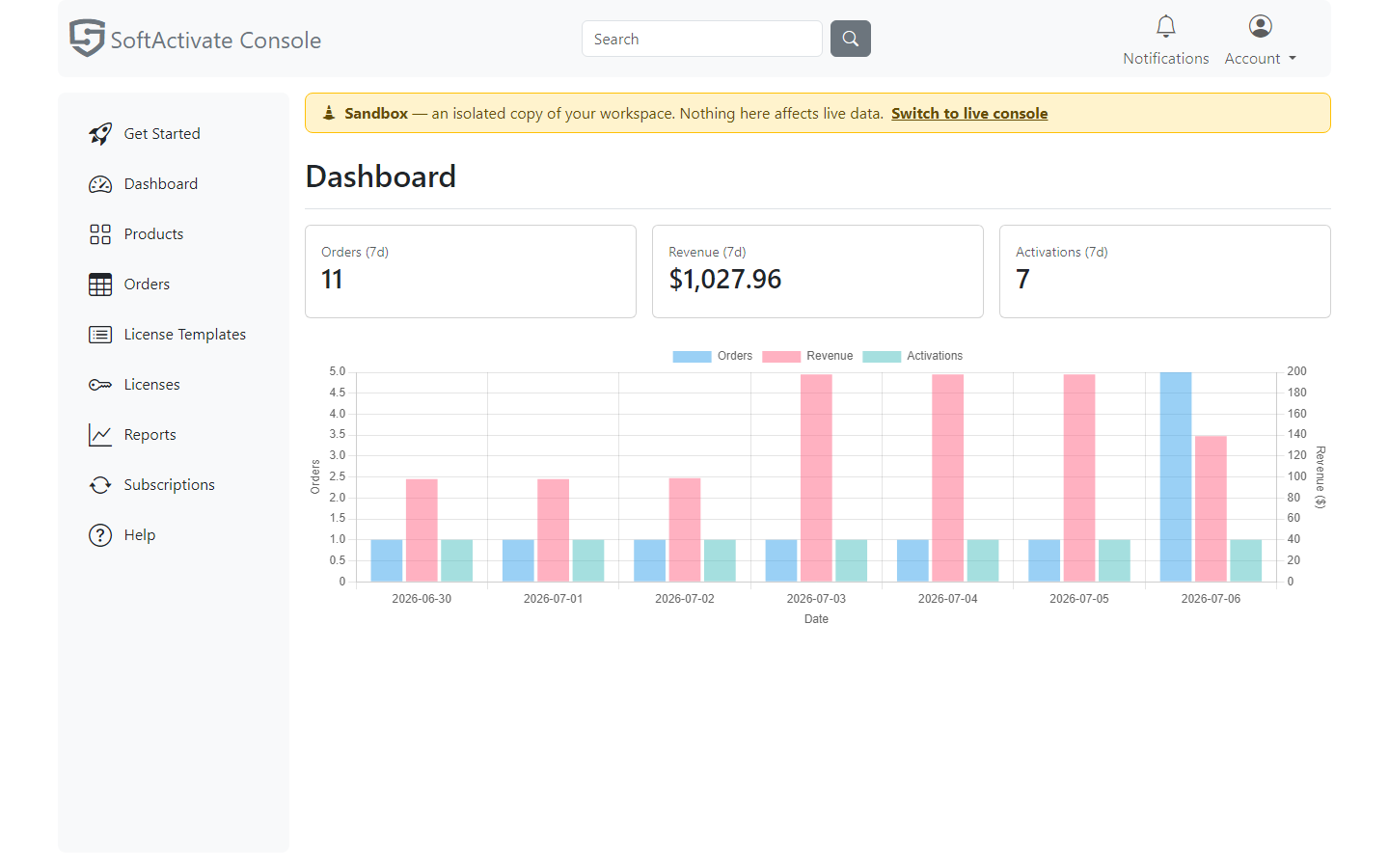Click the Get Started rocket icon
Image resolution: width=1389 pixels, height=868 pixels.
point(100,134)
